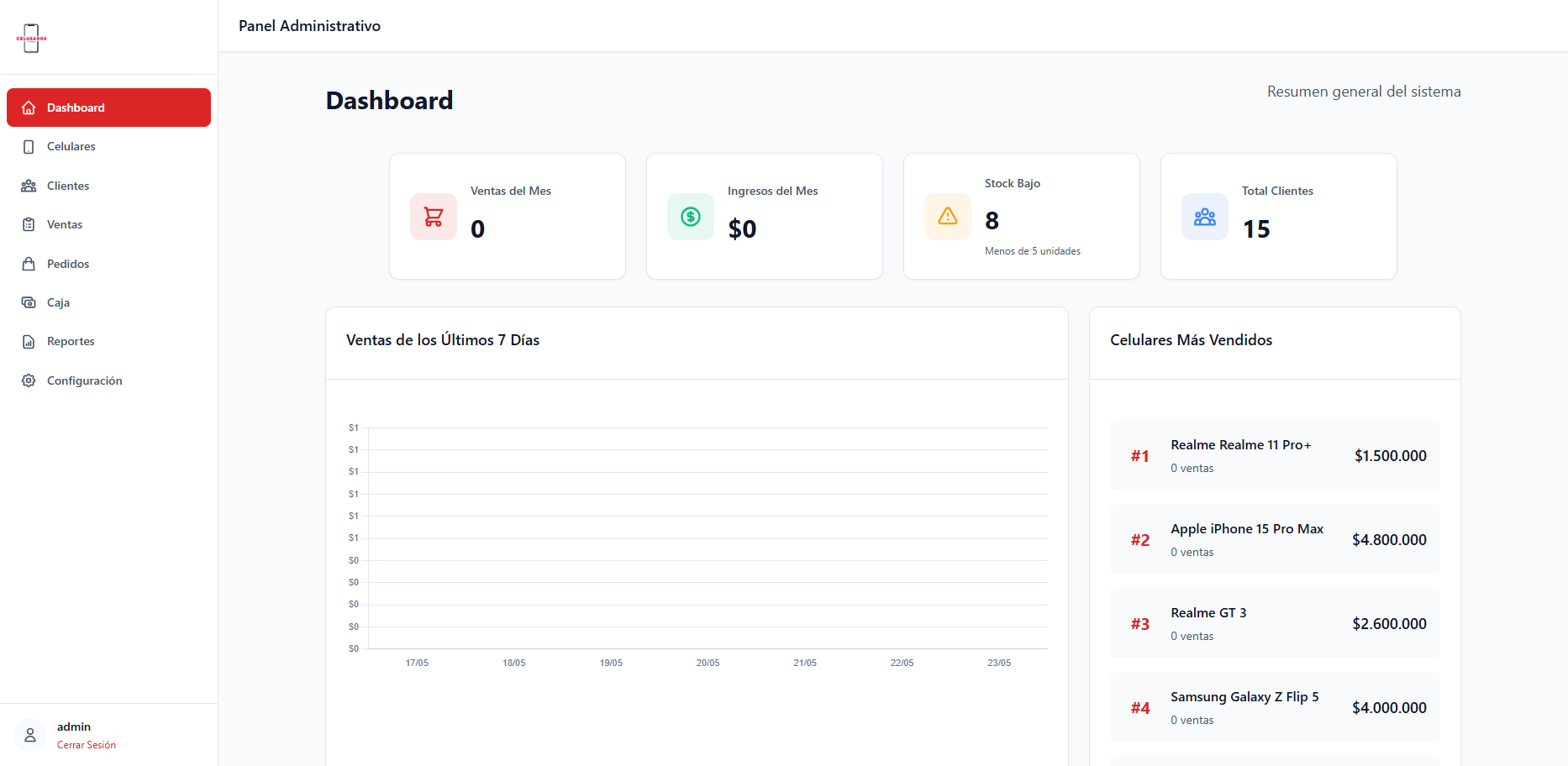Click the Cerrar Sesión link
1568x766 pixels.
tap(87, 745)
